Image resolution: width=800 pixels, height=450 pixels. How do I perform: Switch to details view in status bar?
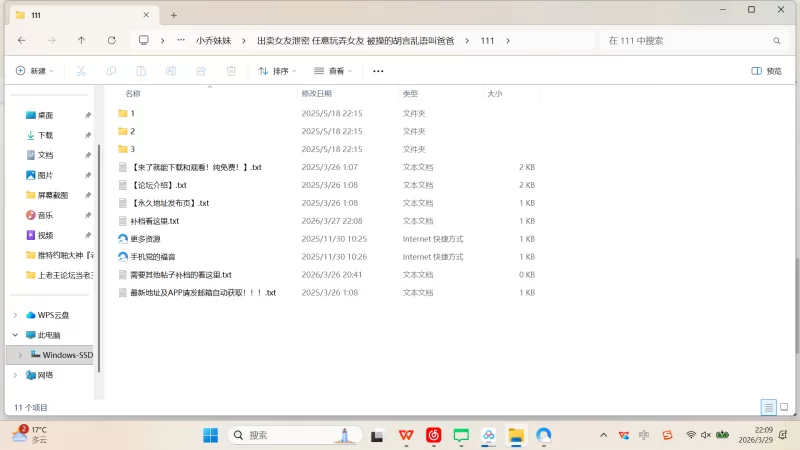point(768,407)
